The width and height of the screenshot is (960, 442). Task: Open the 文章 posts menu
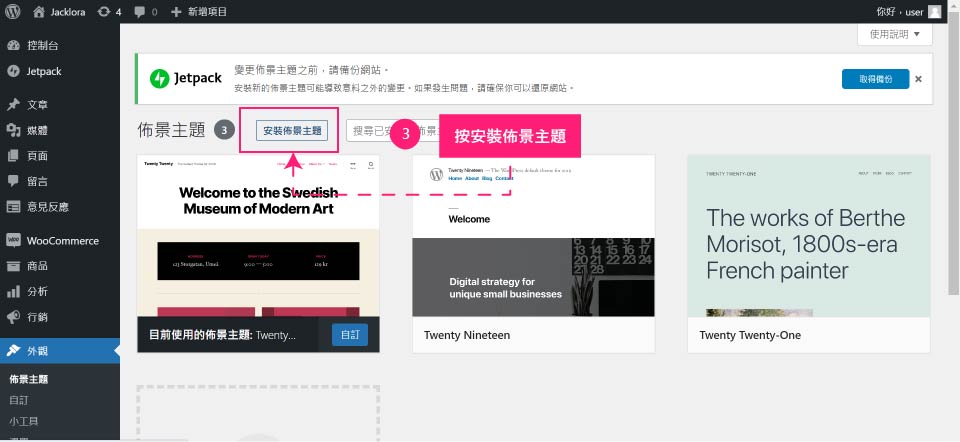38,105
